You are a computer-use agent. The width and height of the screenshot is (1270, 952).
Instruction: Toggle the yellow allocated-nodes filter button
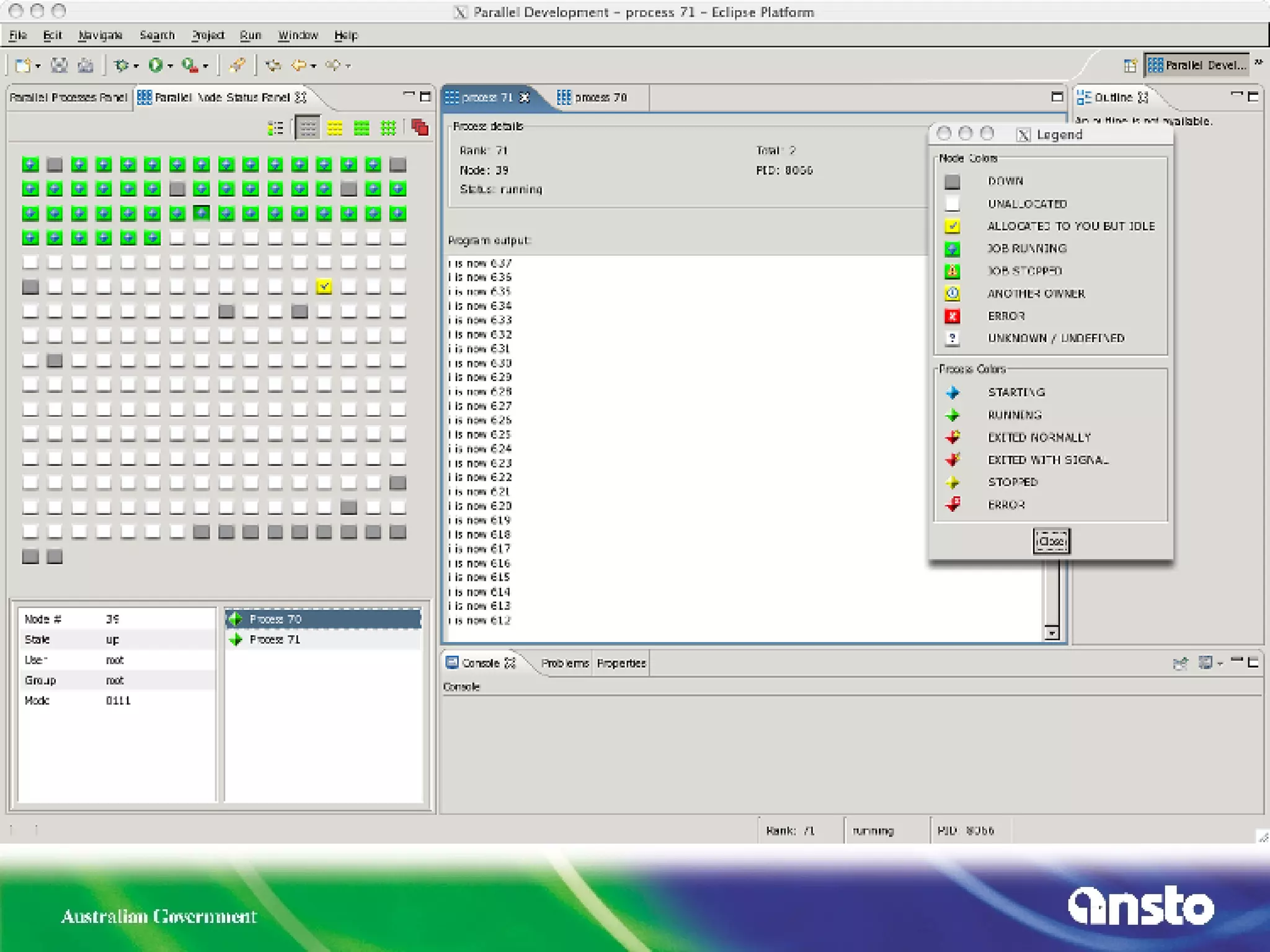335,128
